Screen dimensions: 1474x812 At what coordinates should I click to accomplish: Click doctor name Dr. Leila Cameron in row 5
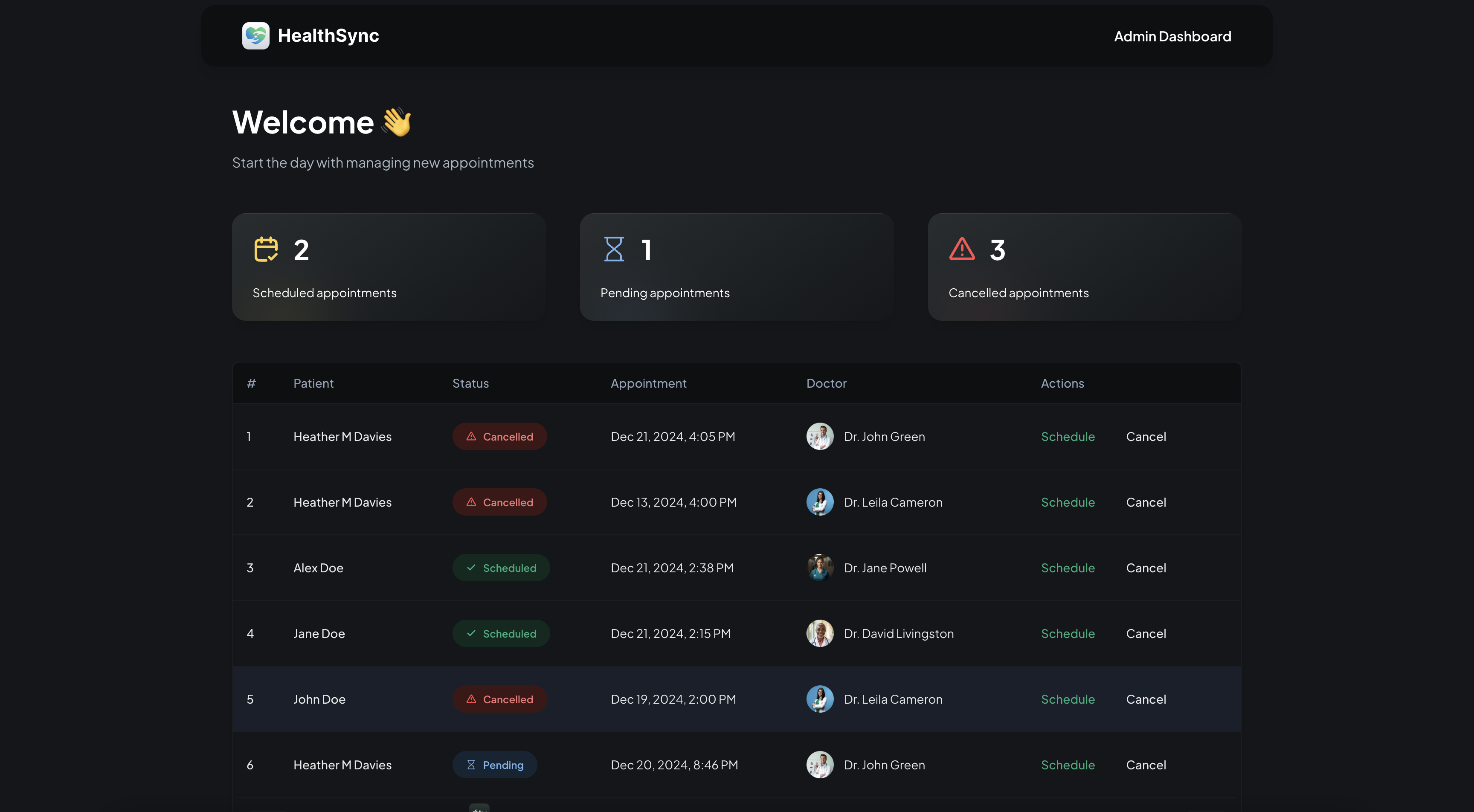893,699
